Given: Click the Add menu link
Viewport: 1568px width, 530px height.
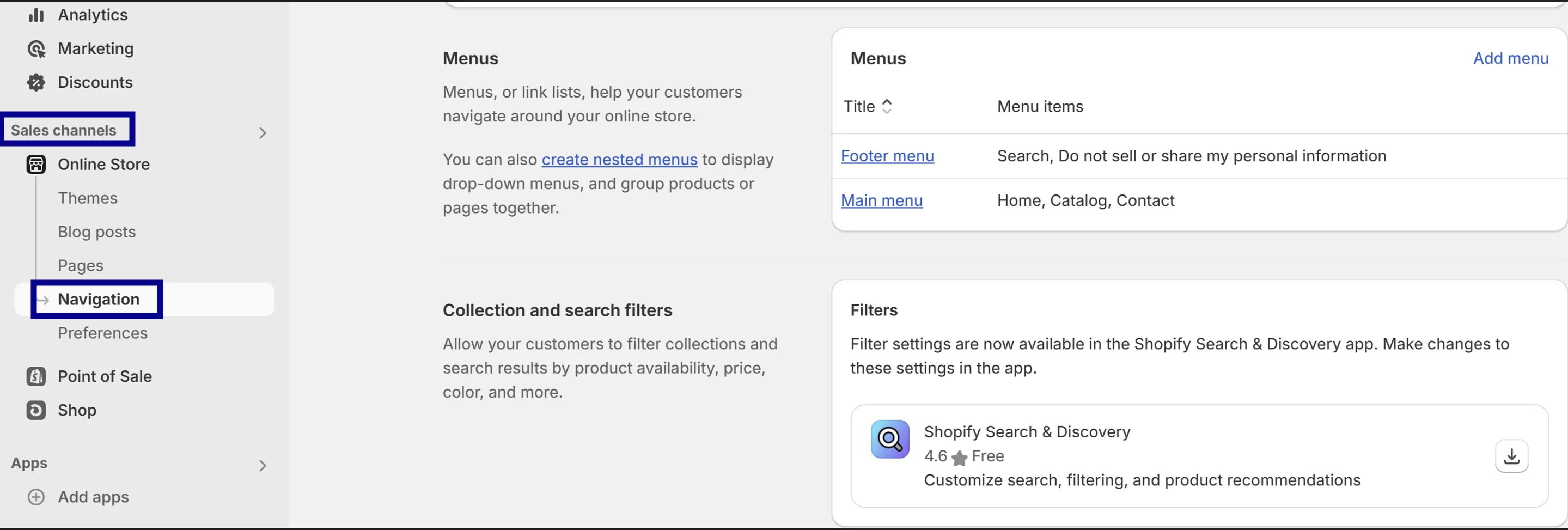Looking at the screenshot, I should [x=1510, y=58].
